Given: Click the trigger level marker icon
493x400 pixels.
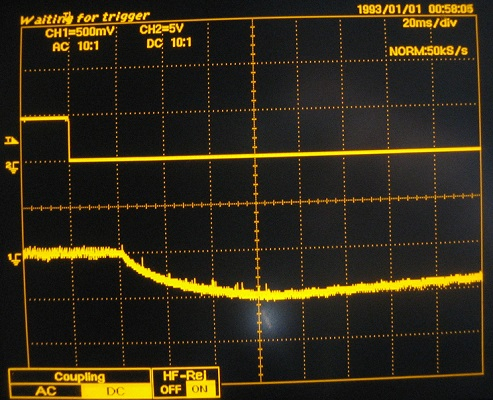Looking at the screenshot, I should (11, 141).
